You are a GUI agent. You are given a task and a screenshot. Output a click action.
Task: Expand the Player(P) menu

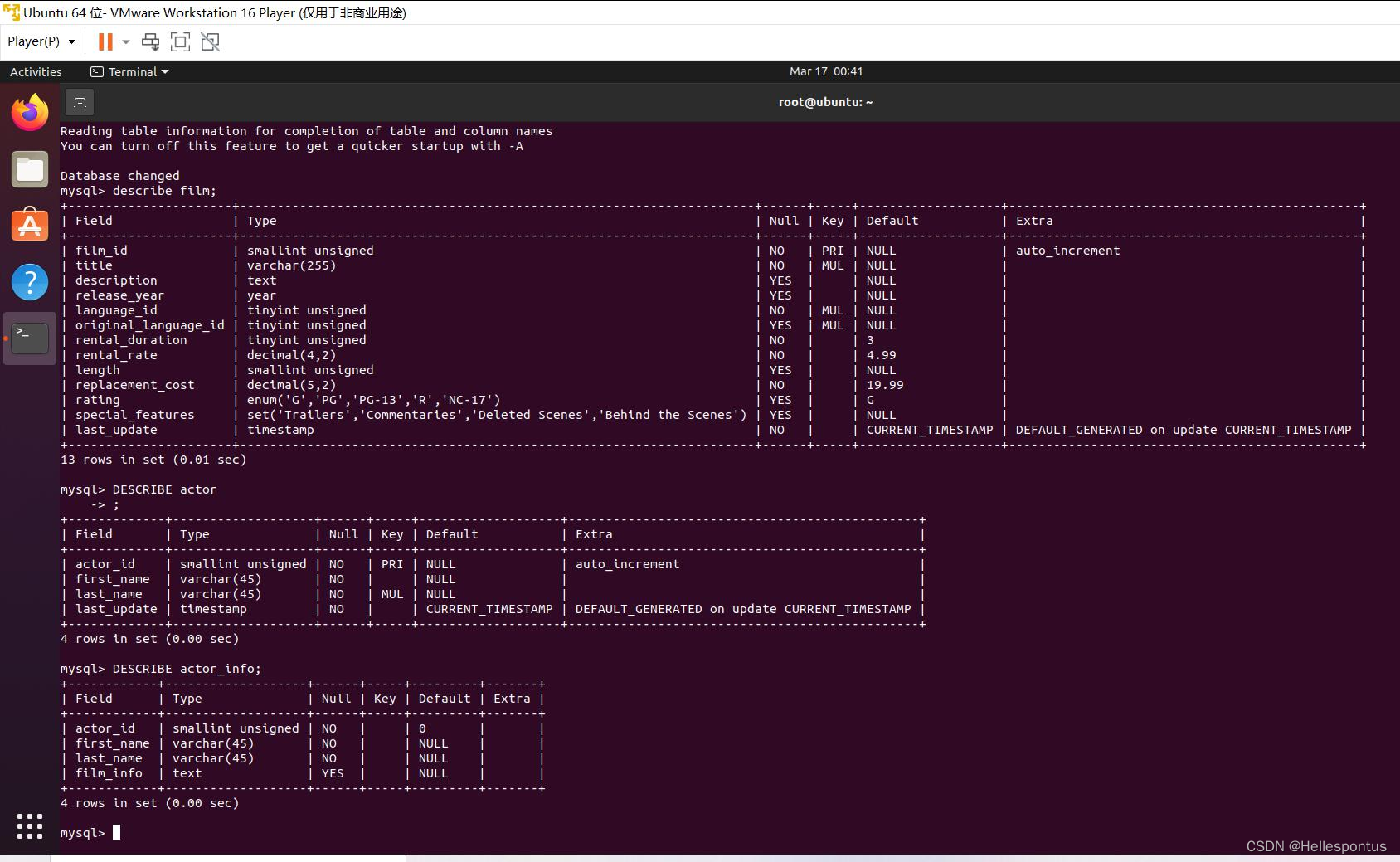(x=41, y=41)
